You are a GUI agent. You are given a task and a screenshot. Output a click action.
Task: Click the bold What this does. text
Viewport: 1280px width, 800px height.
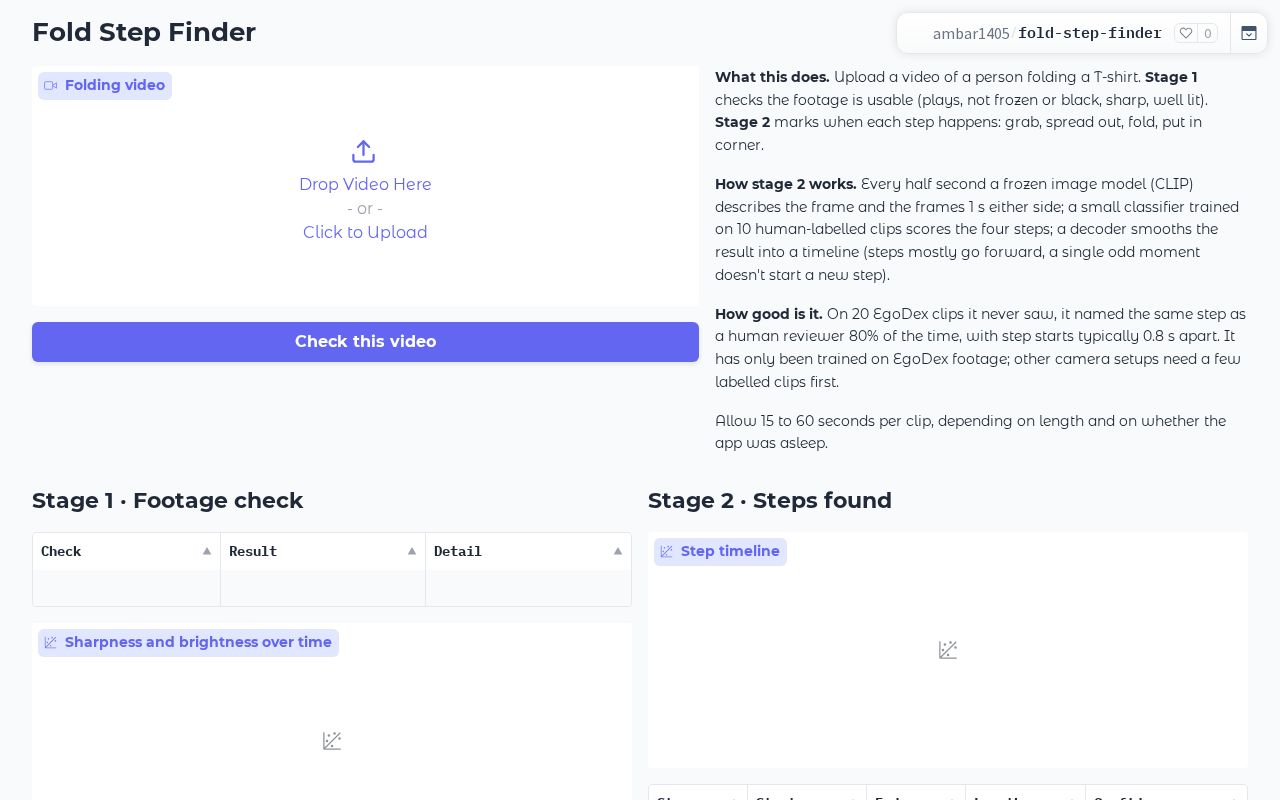tap(772, 77)
